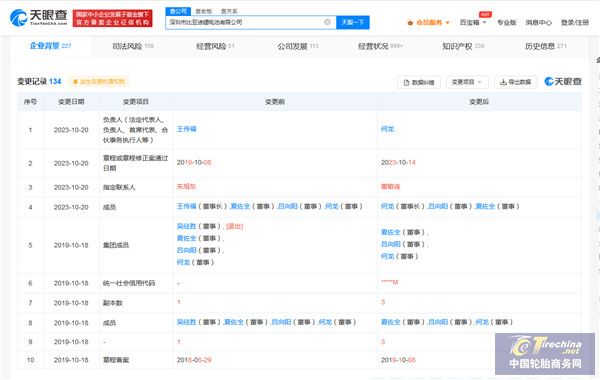Click 何龙 (董事长) in row 4 变更后
The width and height of the screenshot is (600, 380).
(x=387, y=206)
